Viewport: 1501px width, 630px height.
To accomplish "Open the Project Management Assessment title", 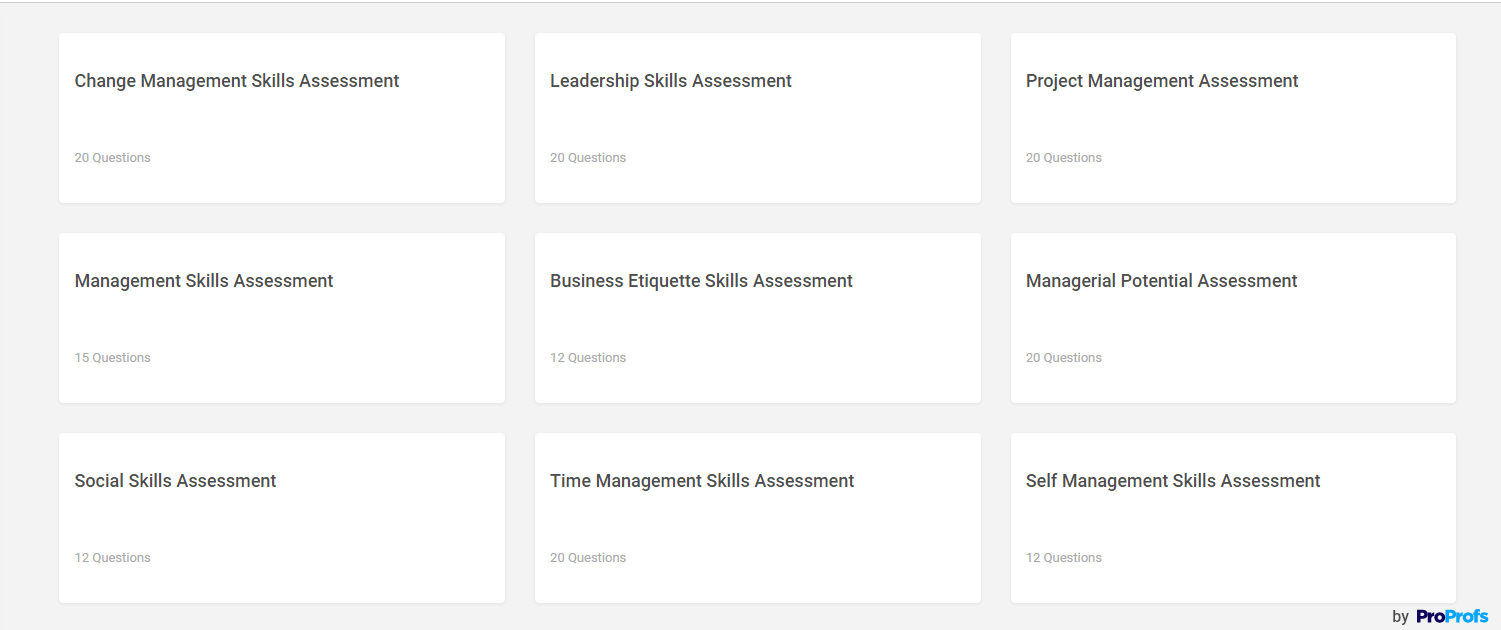I will tap(1162, 81).
